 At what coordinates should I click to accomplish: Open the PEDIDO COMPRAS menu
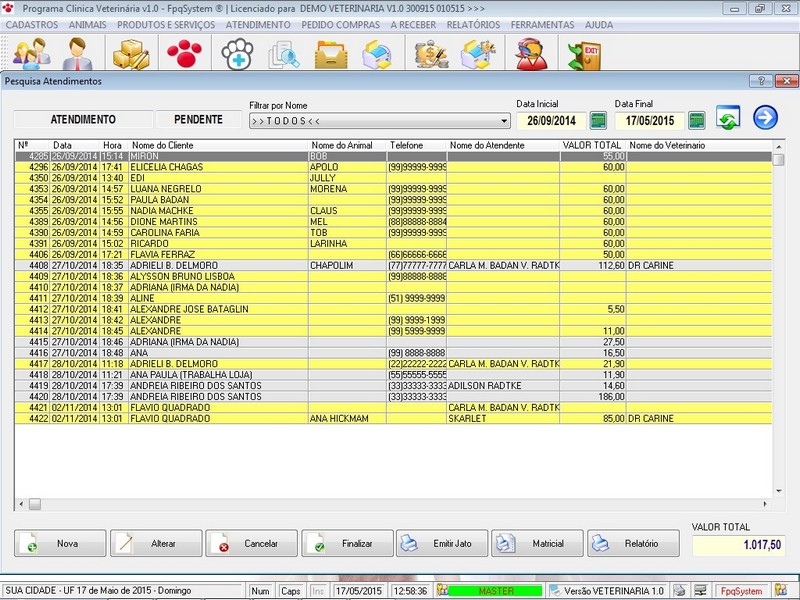pos(340,25)
